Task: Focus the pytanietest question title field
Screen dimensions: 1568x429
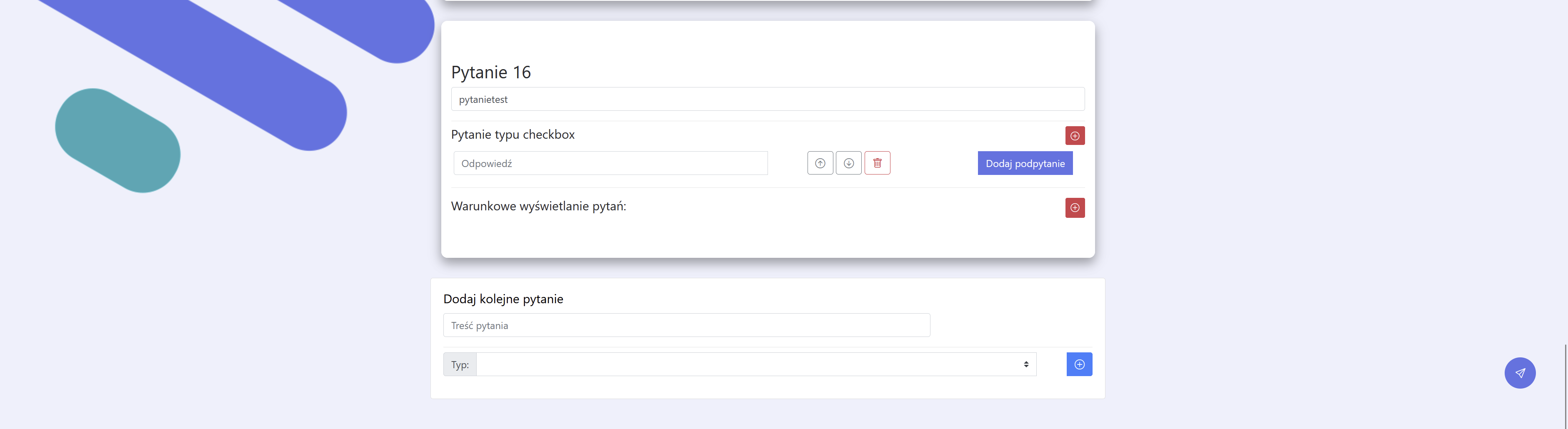Action: point(767,99)
